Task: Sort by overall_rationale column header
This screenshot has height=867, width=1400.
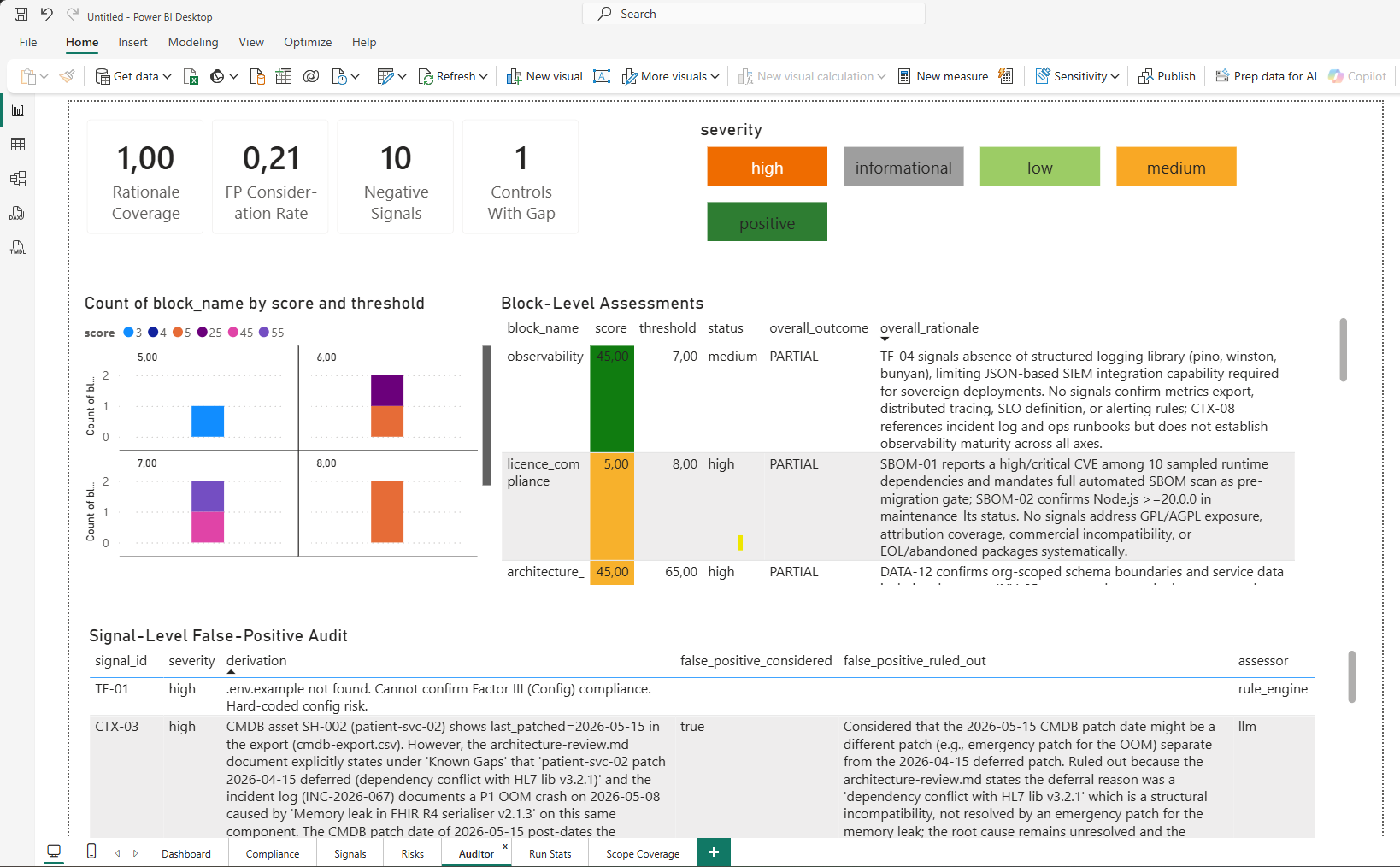Action: click(929, 328)
